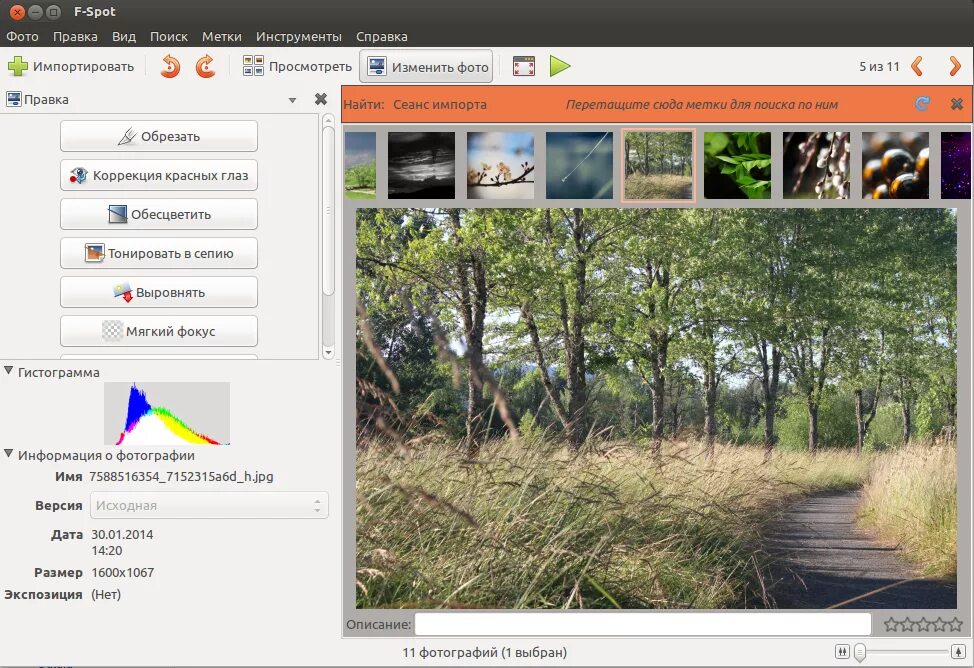Apply Мягкий фокус effect
Screen dimensions: 974x668
coord(159,331)
